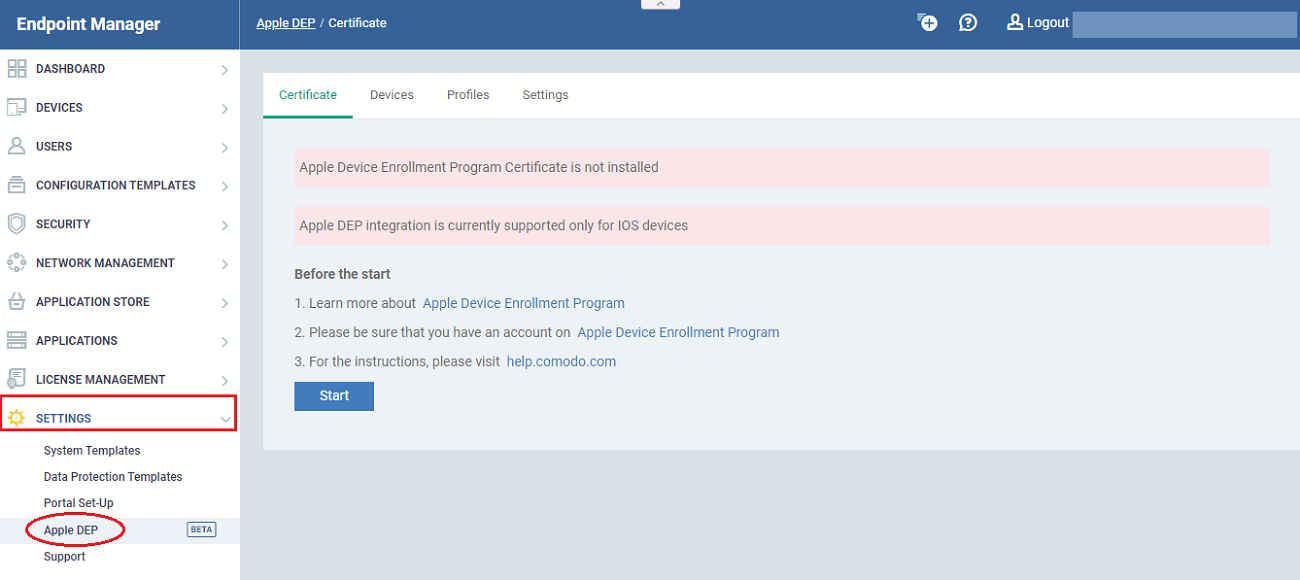The image size is (1300, 580).
Task: Expand the Dashboard menu chevron
Action: pyautogui.click(x=224, y=70)
